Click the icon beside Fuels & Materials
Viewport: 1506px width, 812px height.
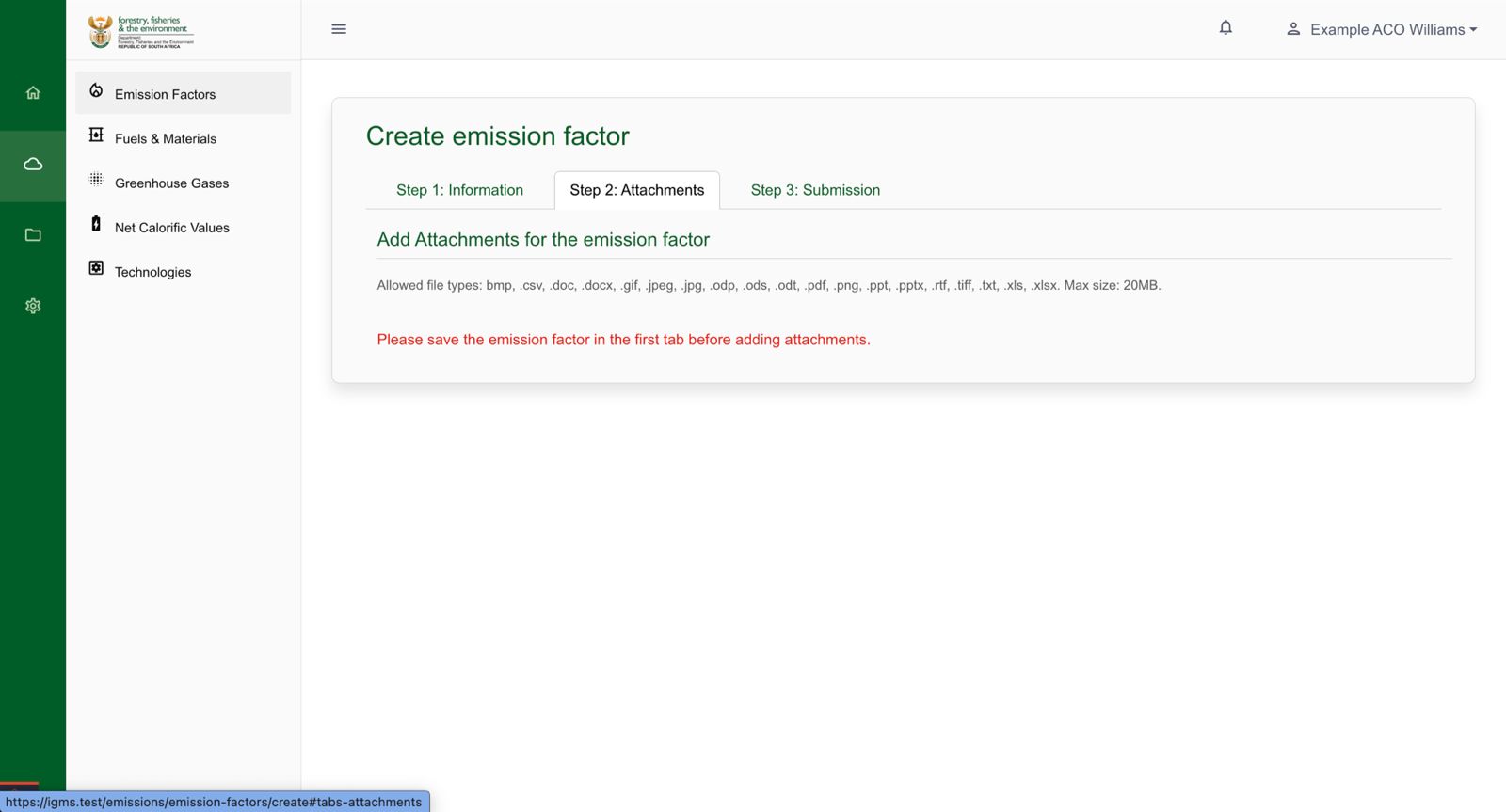coord(96,135)
